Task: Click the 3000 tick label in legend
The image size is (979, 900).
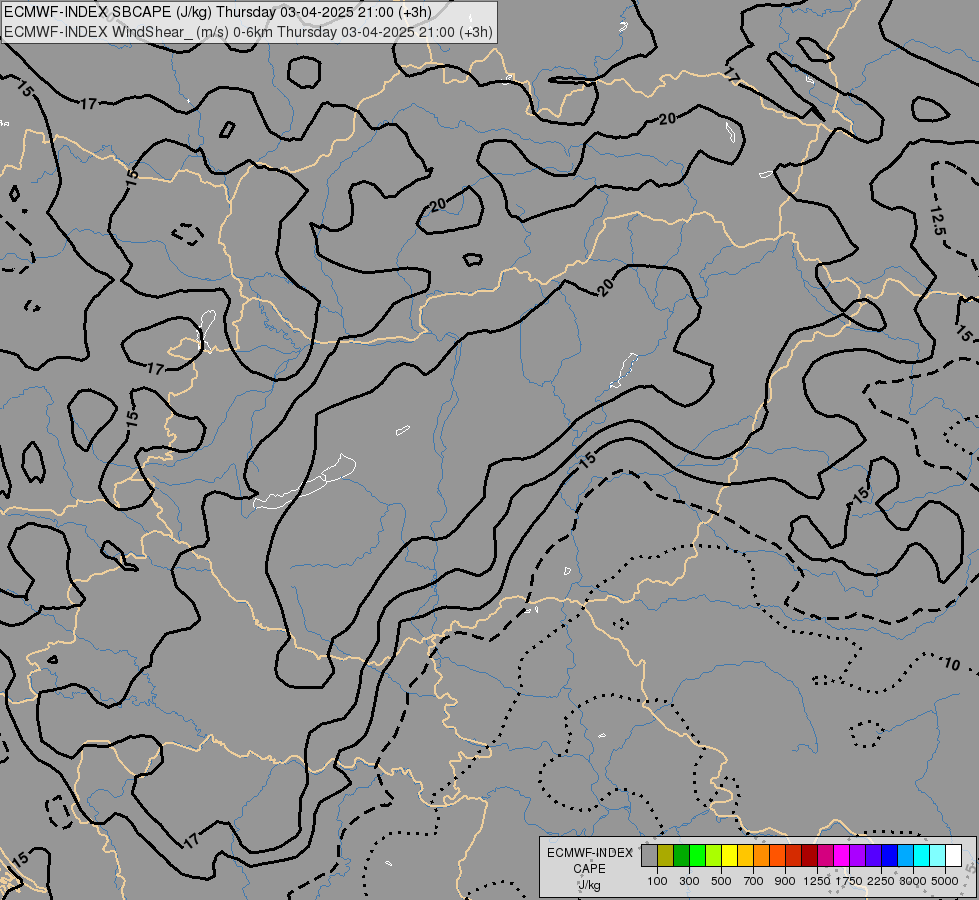Action: pos(913,881)
